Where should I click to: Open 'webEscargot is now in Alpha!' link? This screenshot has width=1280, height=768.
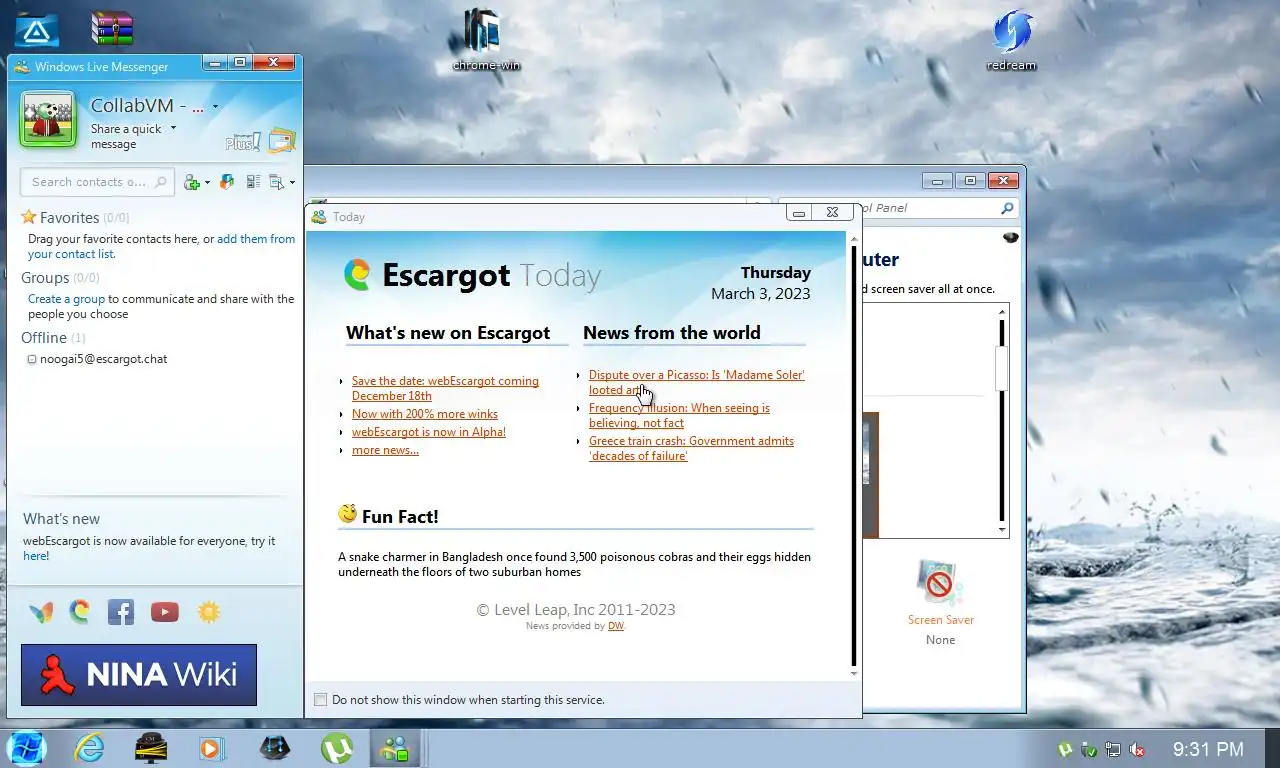pos(428,432)
